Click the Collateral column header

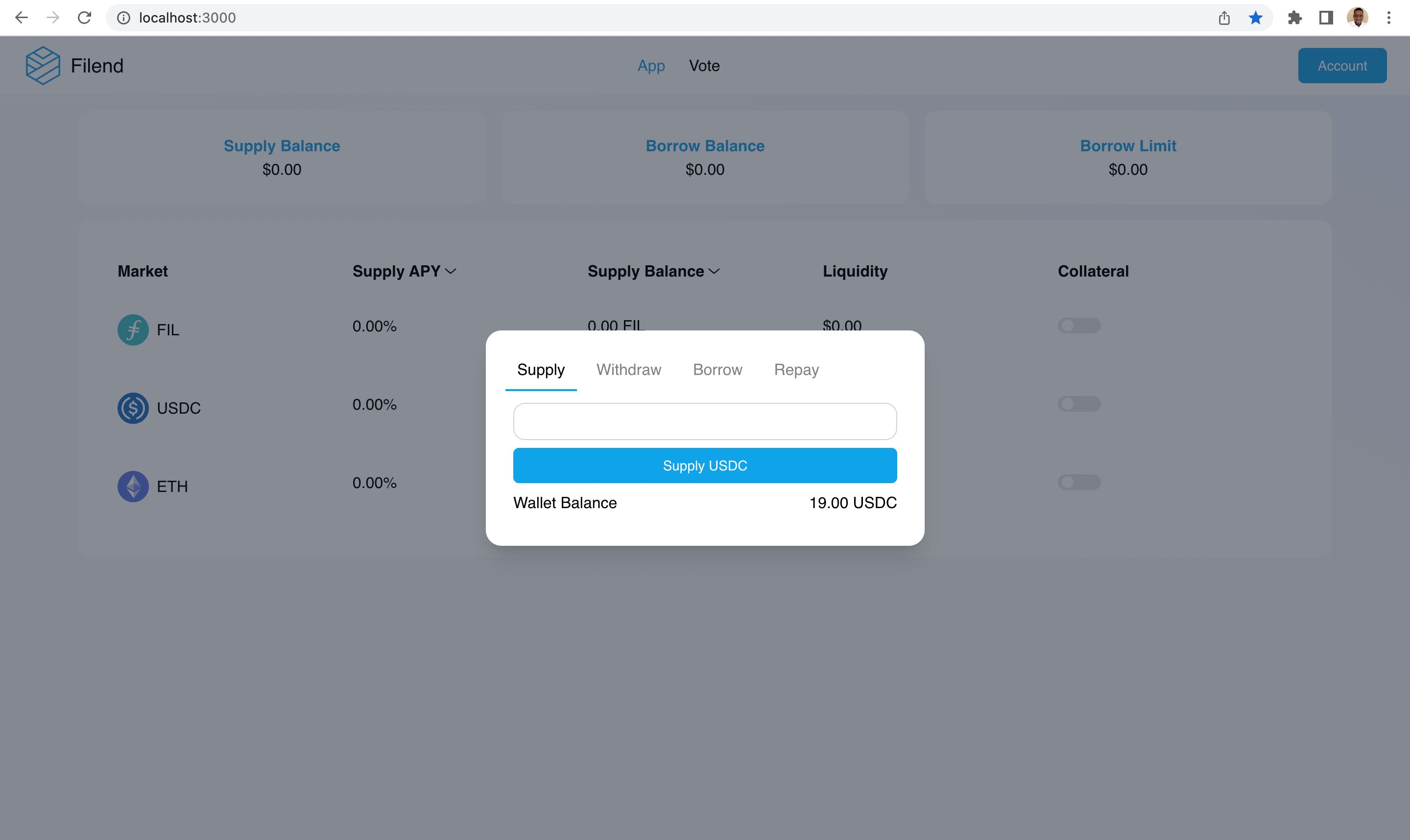coord(1093,271)
